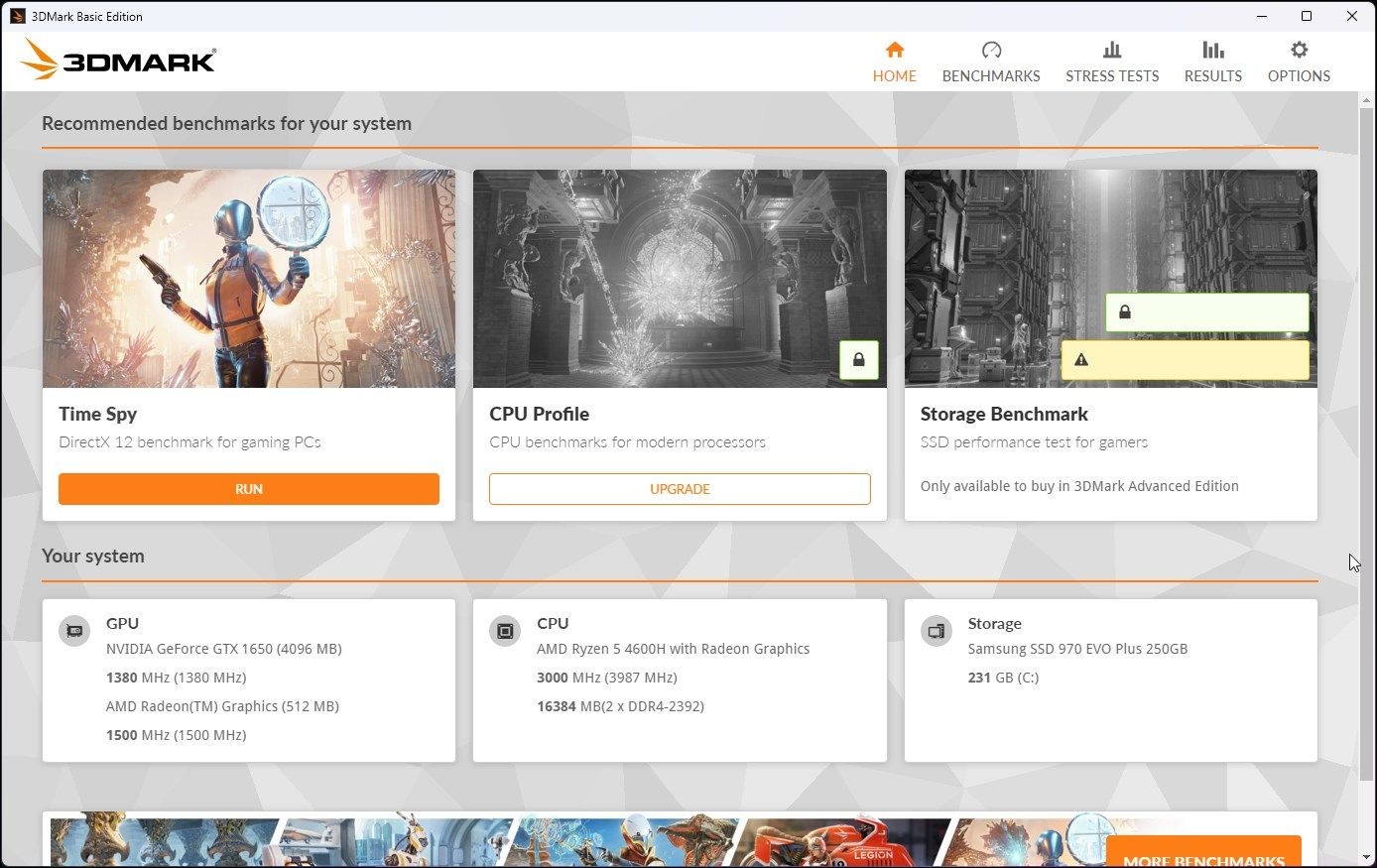1377x868 pixels.
Task: Run the Time Spy benchmark
Action: click(x=249, y=489)
